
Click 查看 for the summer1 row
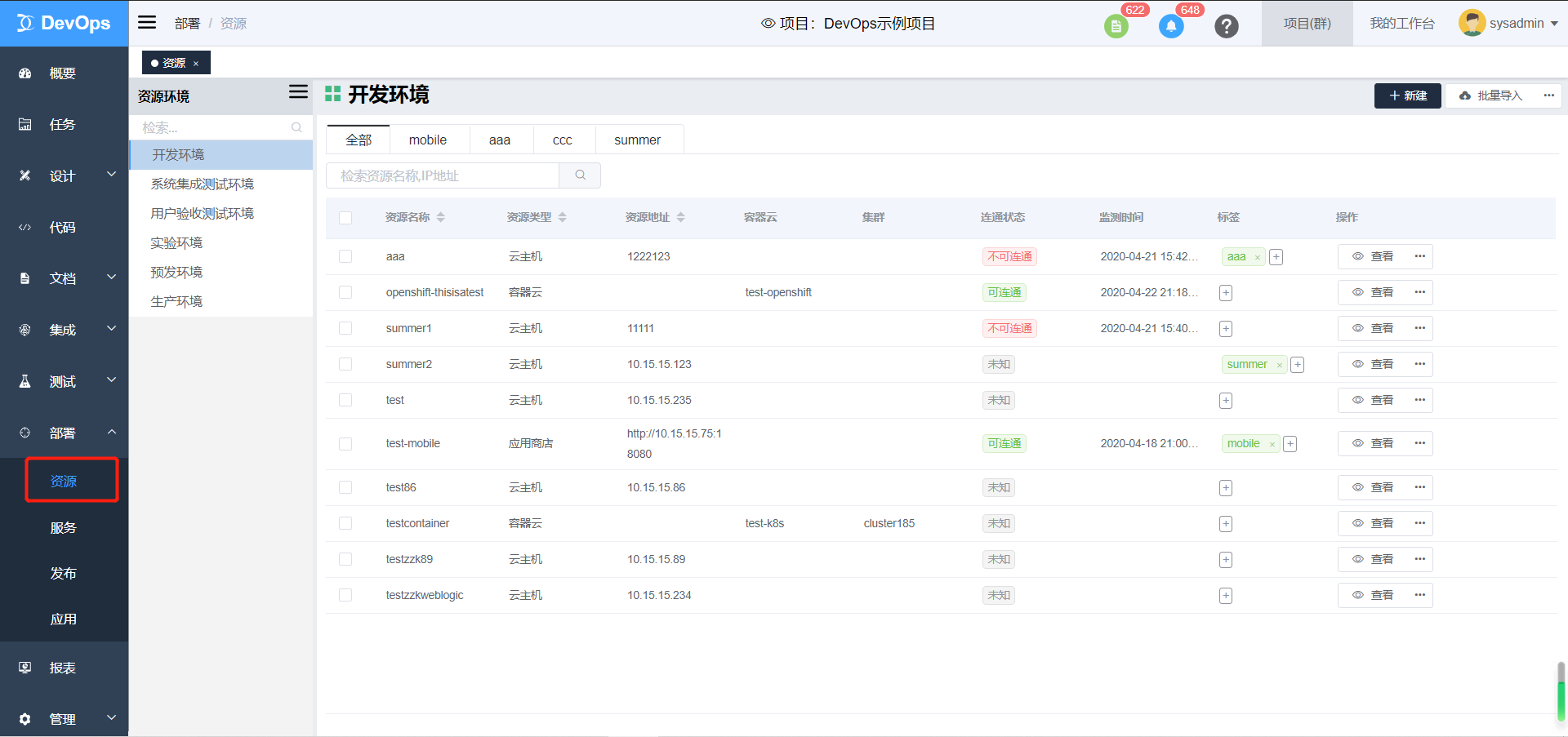point(1373,328)
